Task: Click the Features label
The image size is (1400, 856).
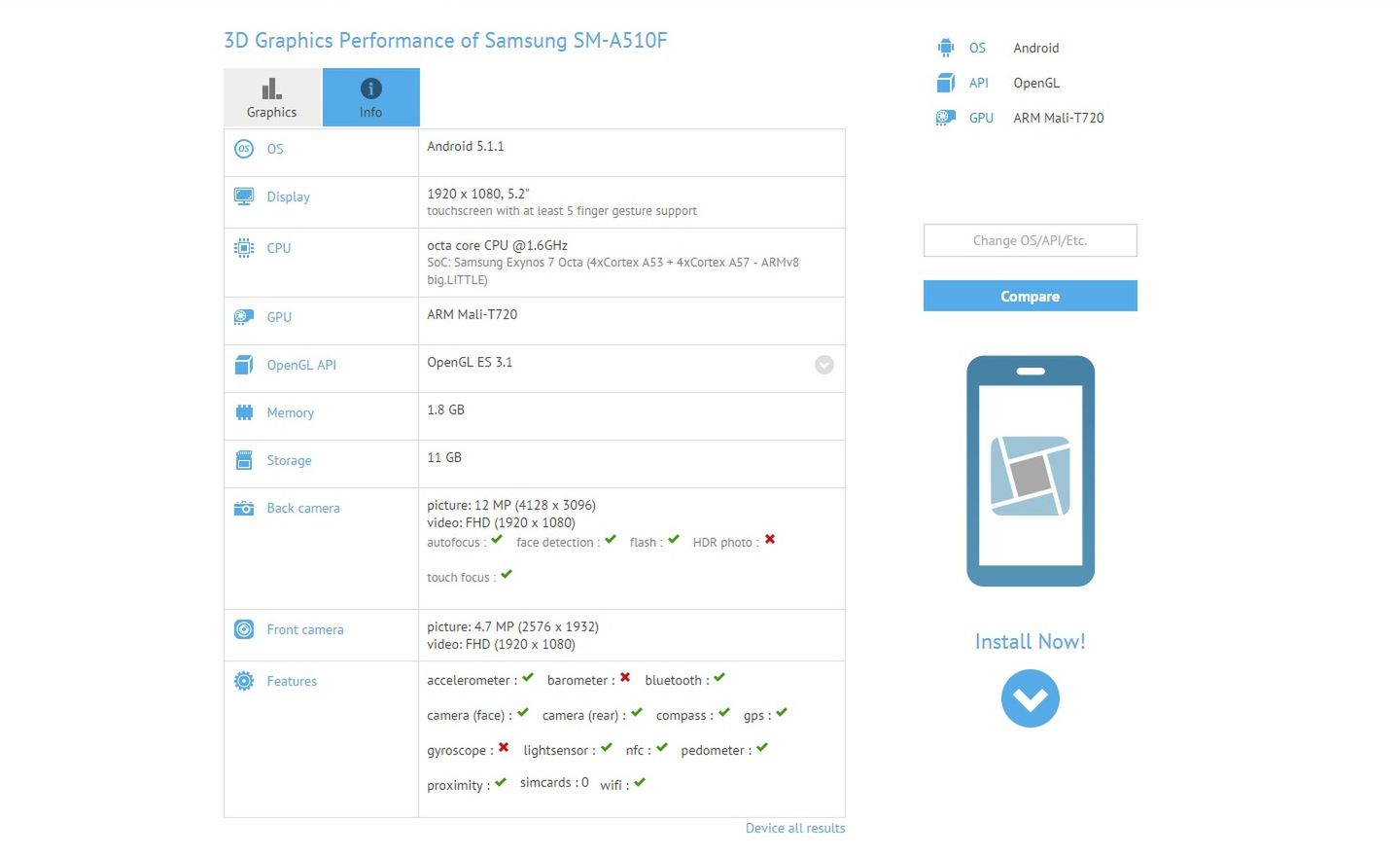Action: [x=292, y=681]
